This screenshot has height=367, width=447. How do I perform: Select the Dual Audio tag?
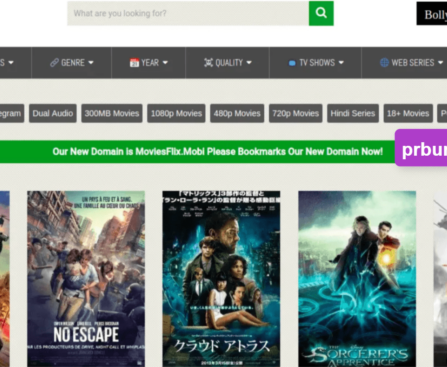point(53,113)
